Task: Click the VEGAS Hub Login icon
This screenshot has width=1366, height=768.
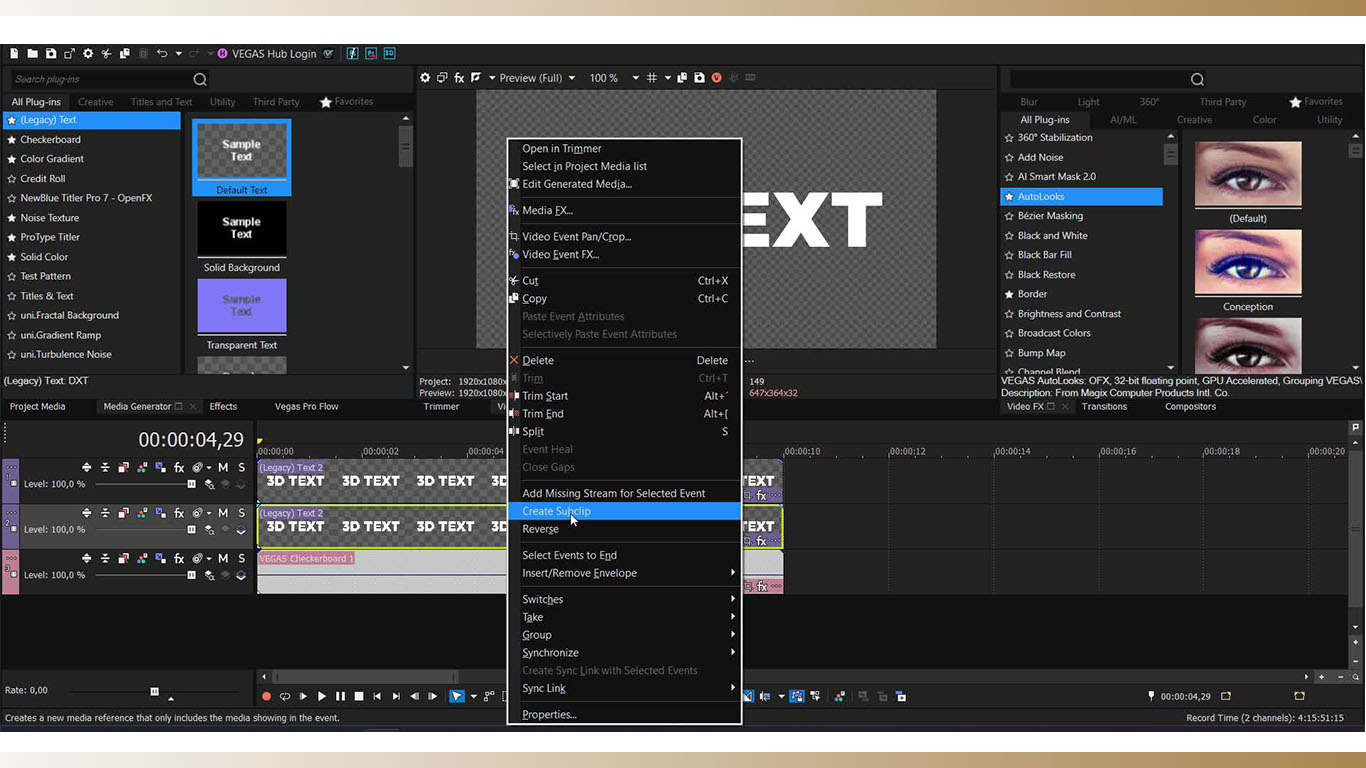Action: pyautogui.click(x=221, y=54)
